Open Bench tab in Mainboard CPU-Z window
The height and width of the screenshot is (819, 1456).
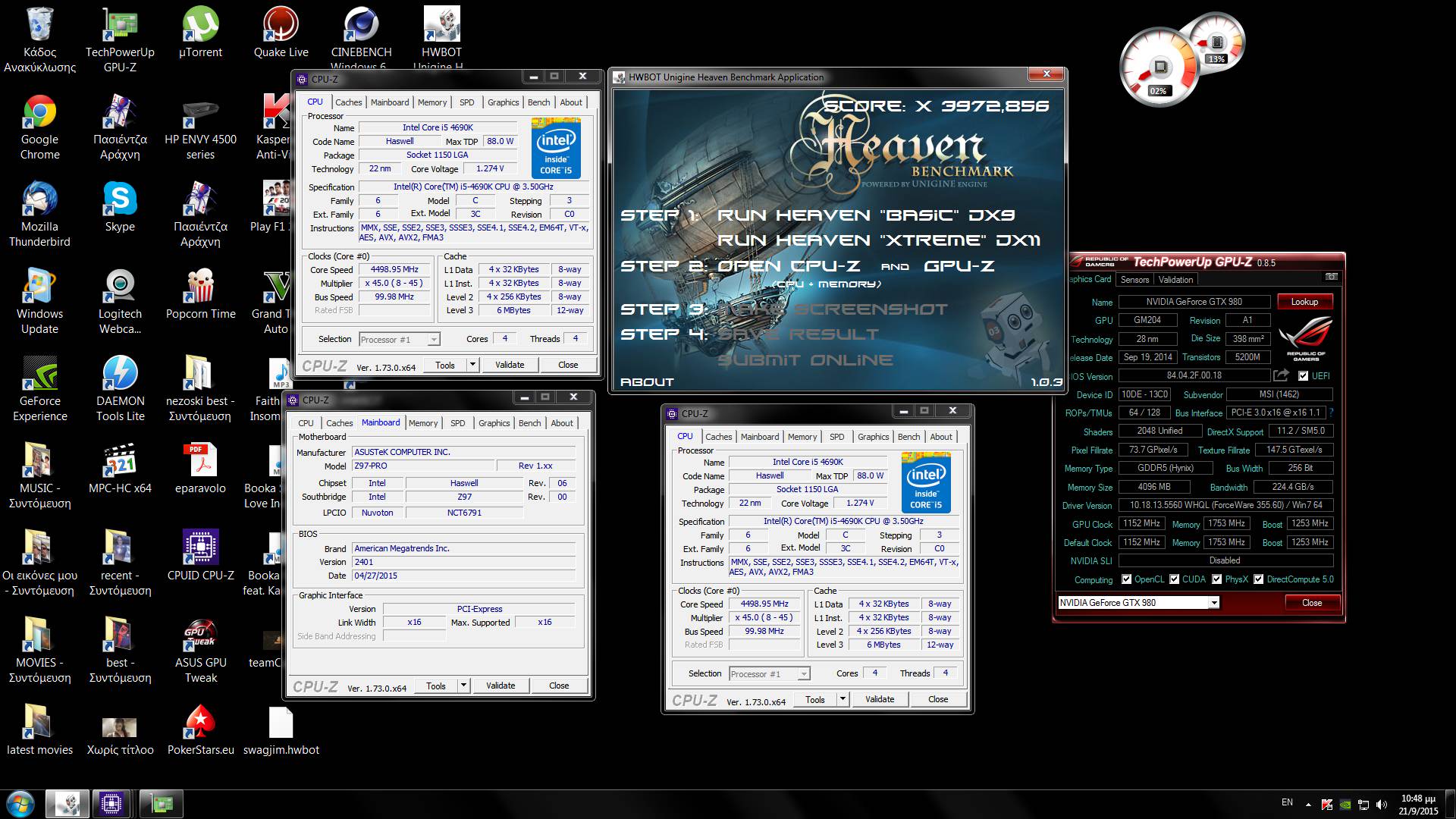pyautogui.click(x=530, y=423)
